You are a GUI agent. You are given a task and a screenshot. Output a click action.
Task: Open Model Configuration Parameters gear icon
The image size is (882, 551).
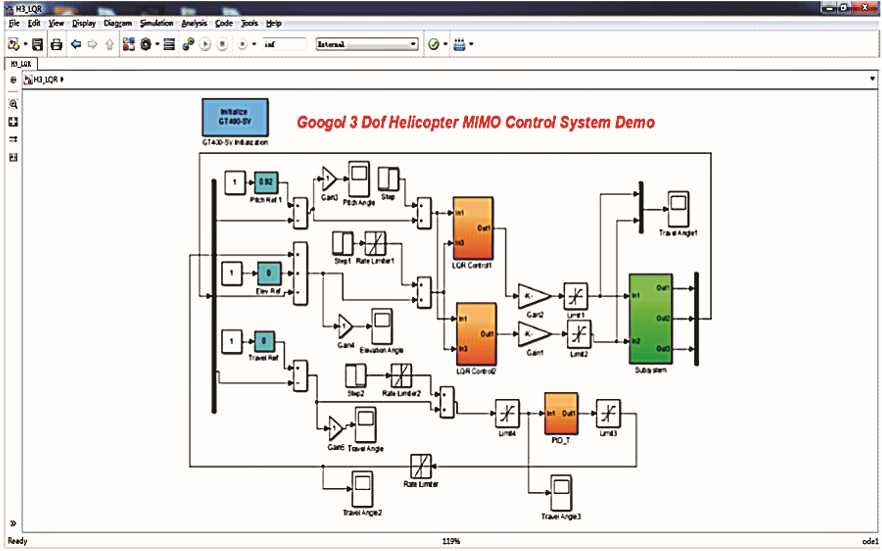(146, 44)
